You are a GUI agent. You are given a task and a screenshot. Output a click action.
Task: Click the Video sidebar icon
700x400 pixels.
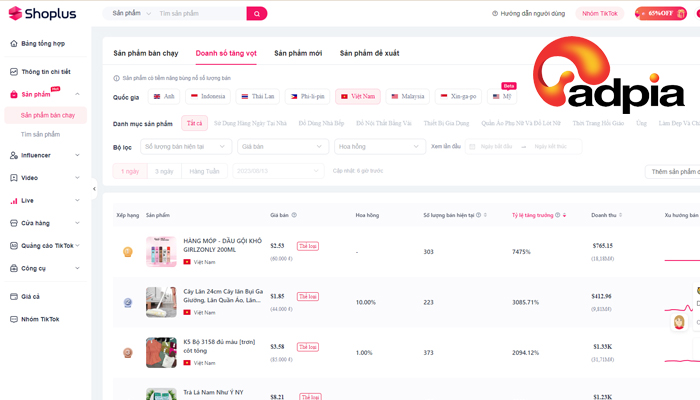(x=14, y=178)
